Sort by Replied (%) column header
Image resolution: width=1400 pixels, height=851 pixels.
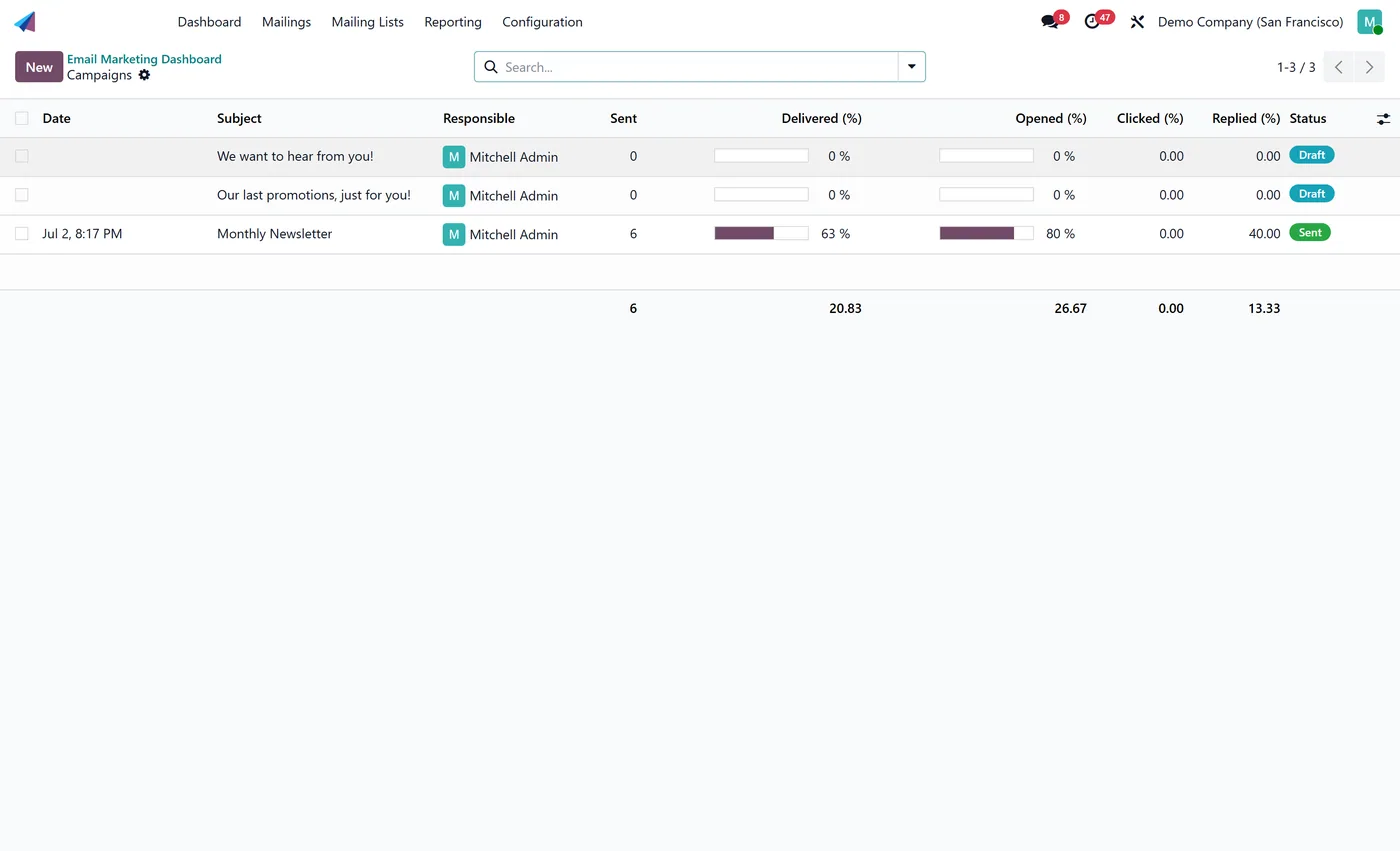click(1246, 118)
